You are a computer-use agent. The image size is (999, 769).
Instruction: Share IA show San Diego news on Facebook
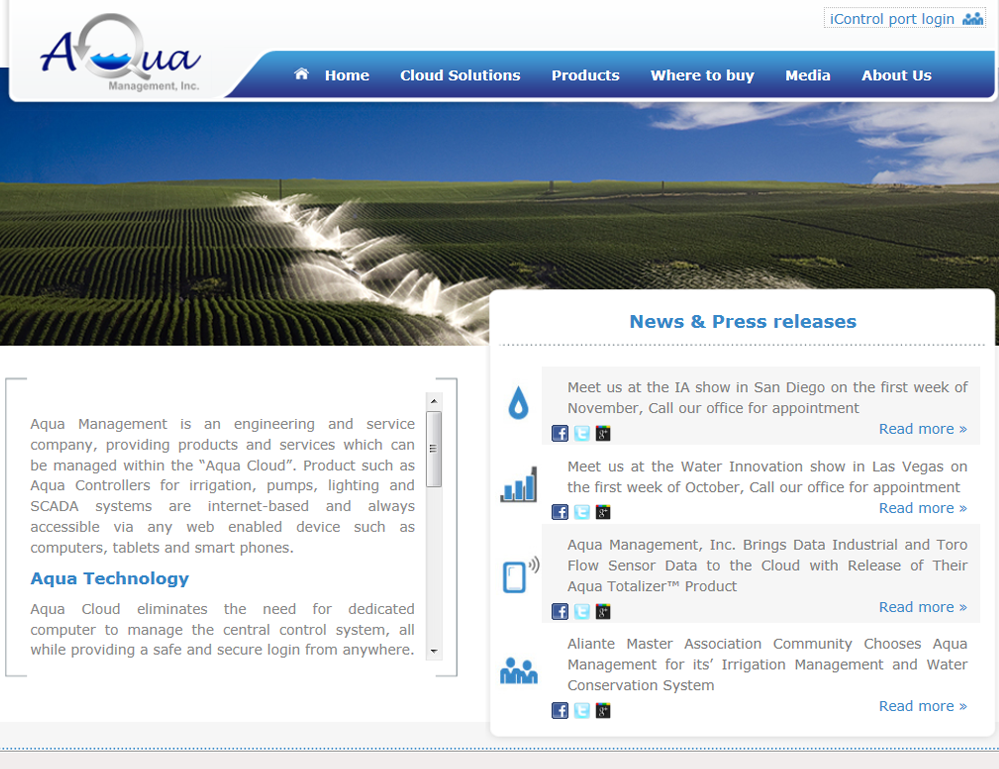[x=560, y=434]
